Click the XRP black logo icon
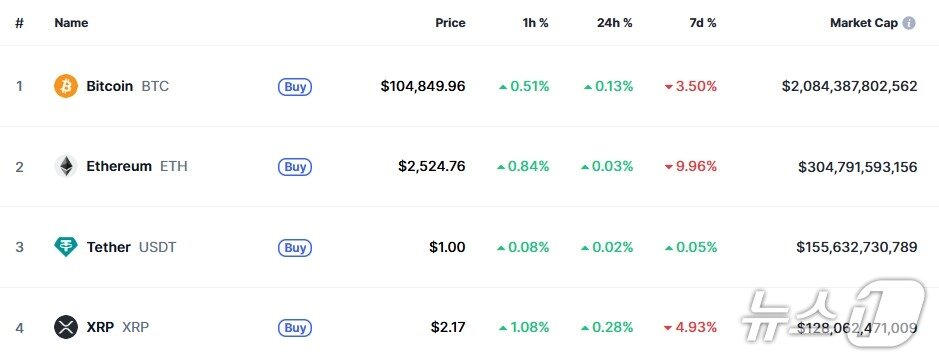 tap(66, 327)
